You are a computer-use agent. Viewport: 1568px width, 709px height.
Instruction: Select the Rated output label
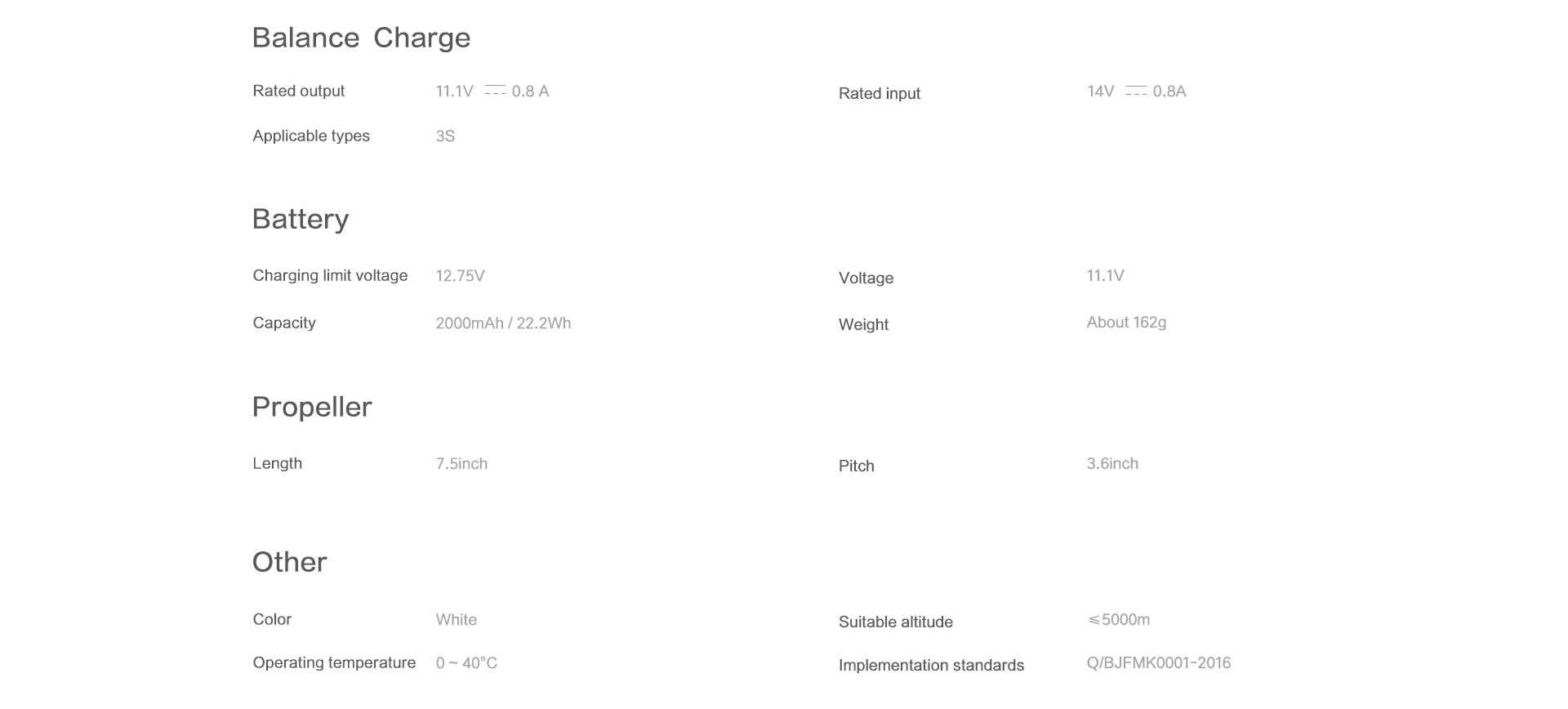click(299, 91)
